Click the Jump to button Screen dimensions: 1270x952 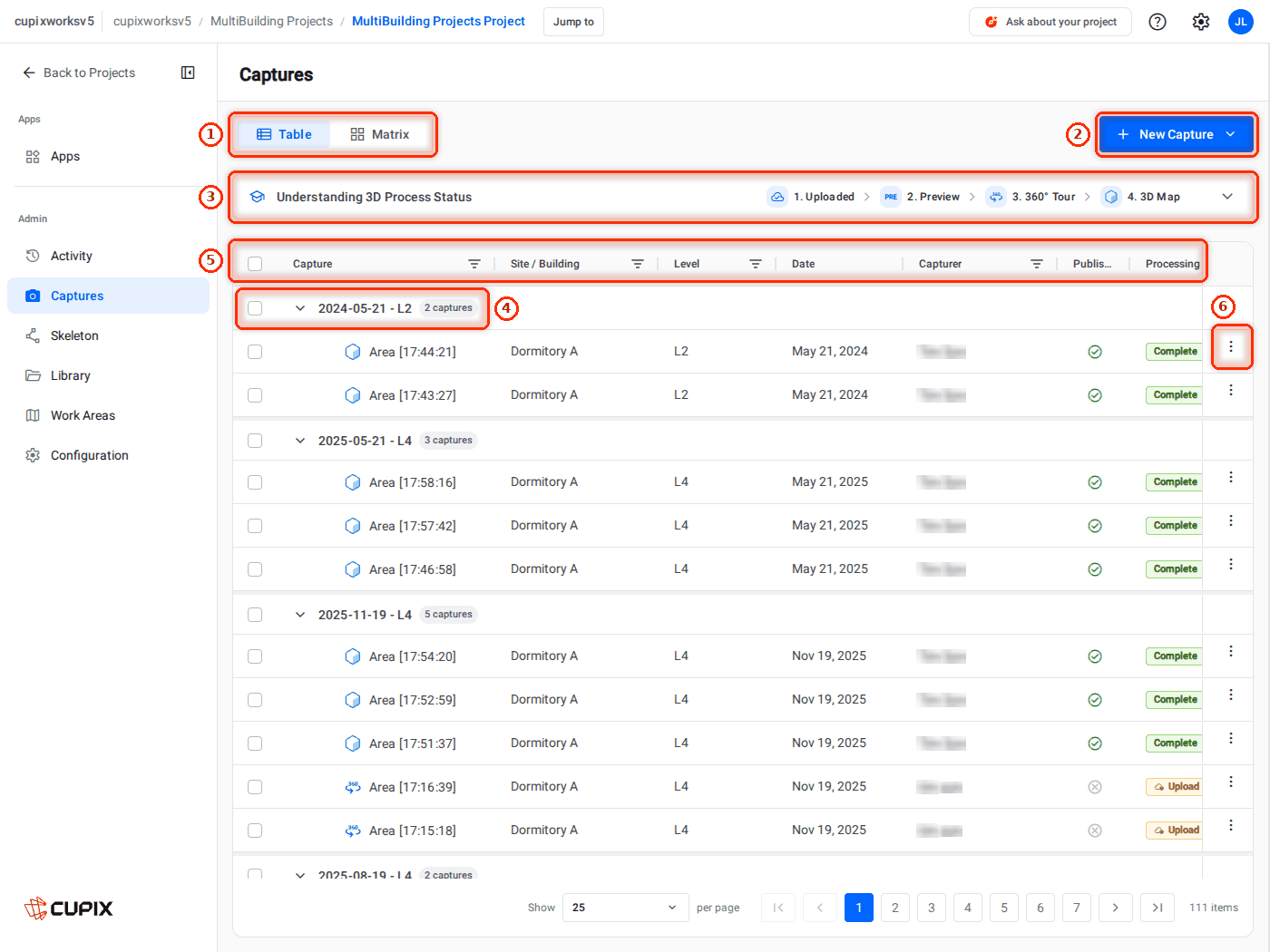point(573,22)
